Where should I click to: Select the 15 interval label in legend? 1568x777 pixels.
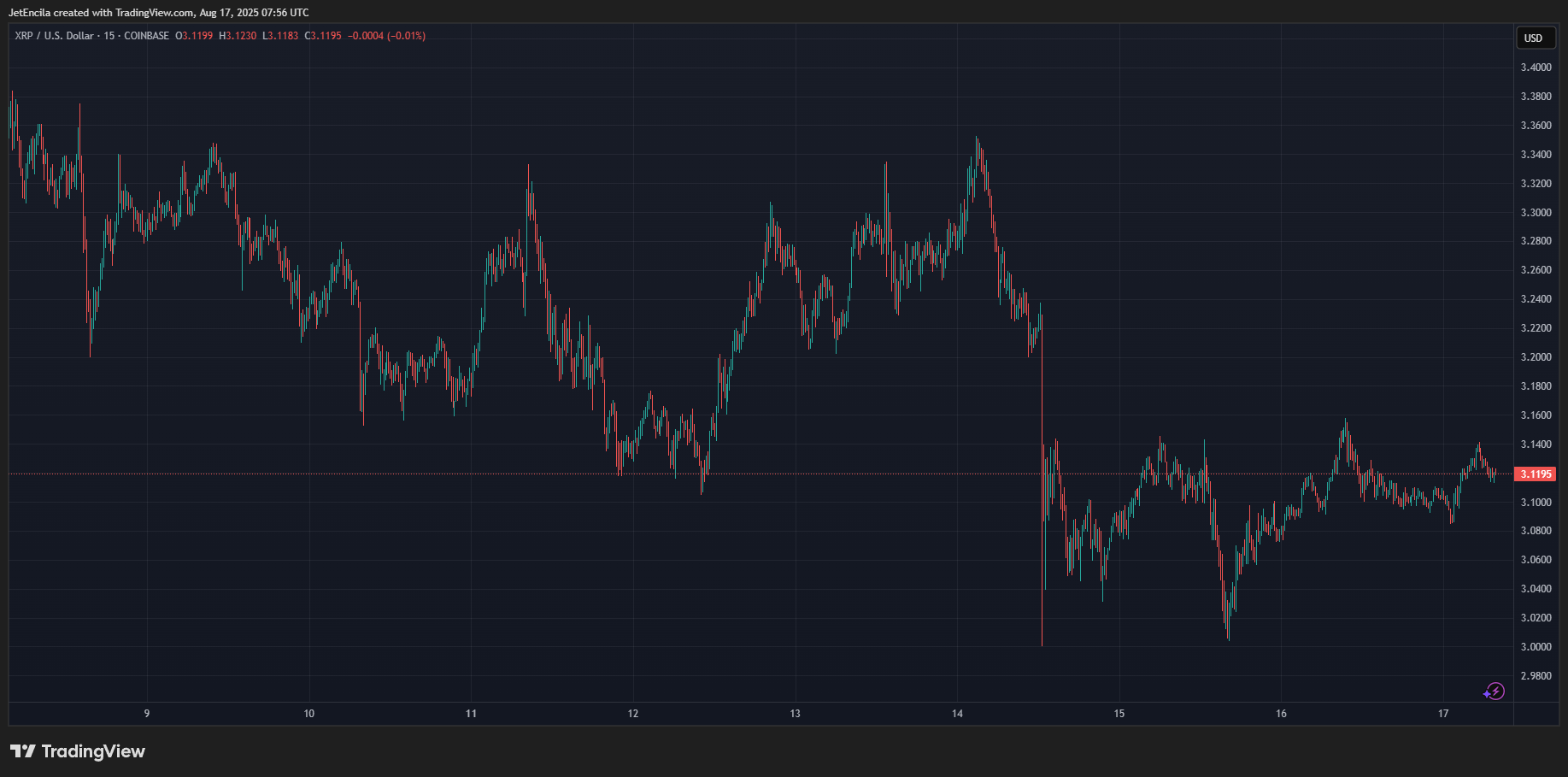tap(109, 36)
